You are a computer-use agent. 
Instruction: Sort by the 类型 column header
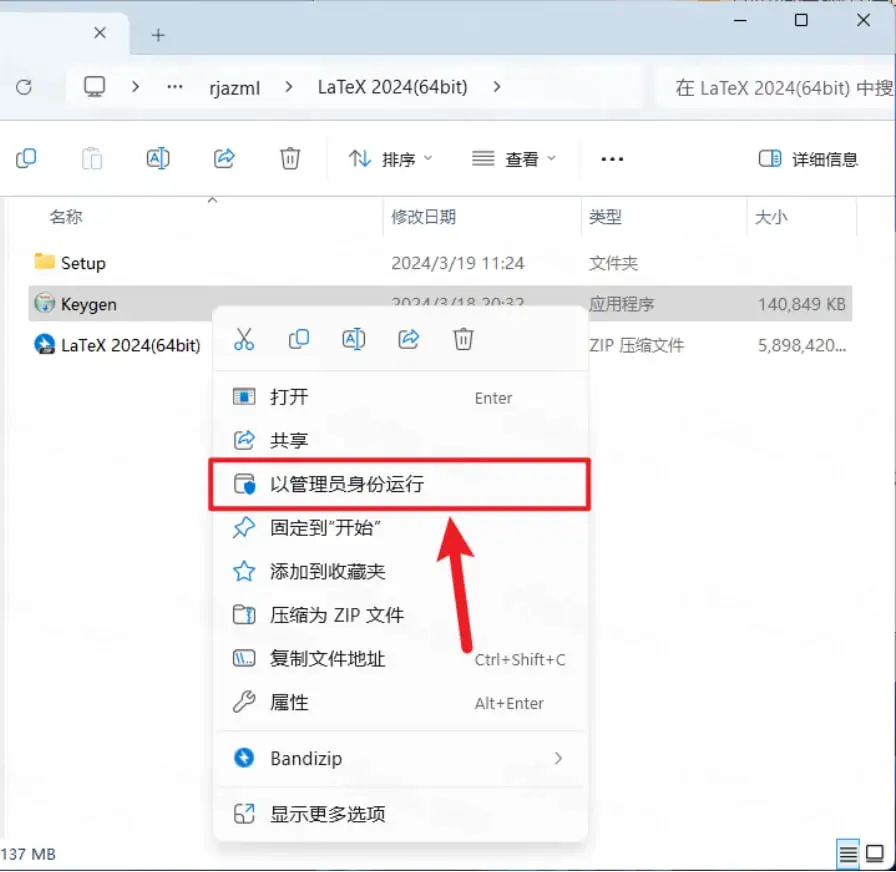click(x=605, y=217)
